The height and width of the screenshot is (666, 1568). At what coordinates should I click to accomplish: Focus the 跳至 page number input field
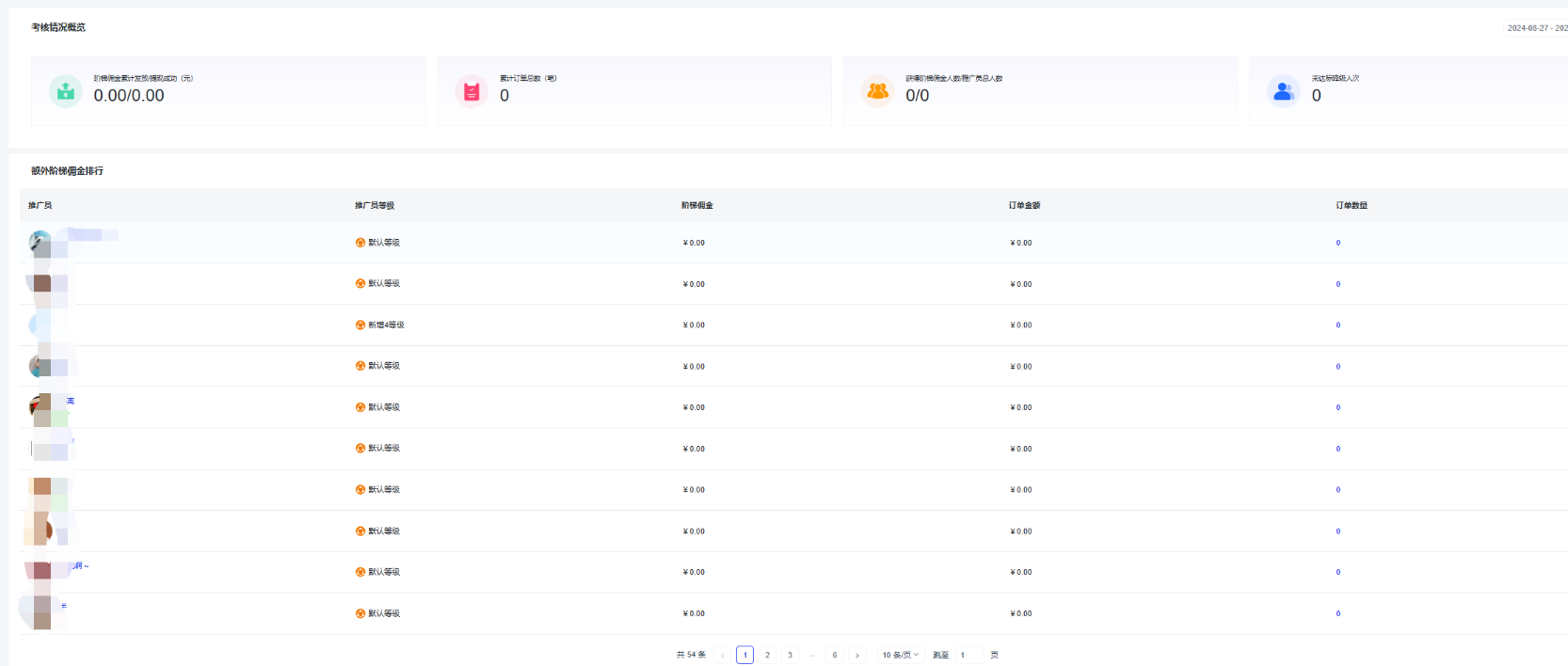[x=969, y=656]
